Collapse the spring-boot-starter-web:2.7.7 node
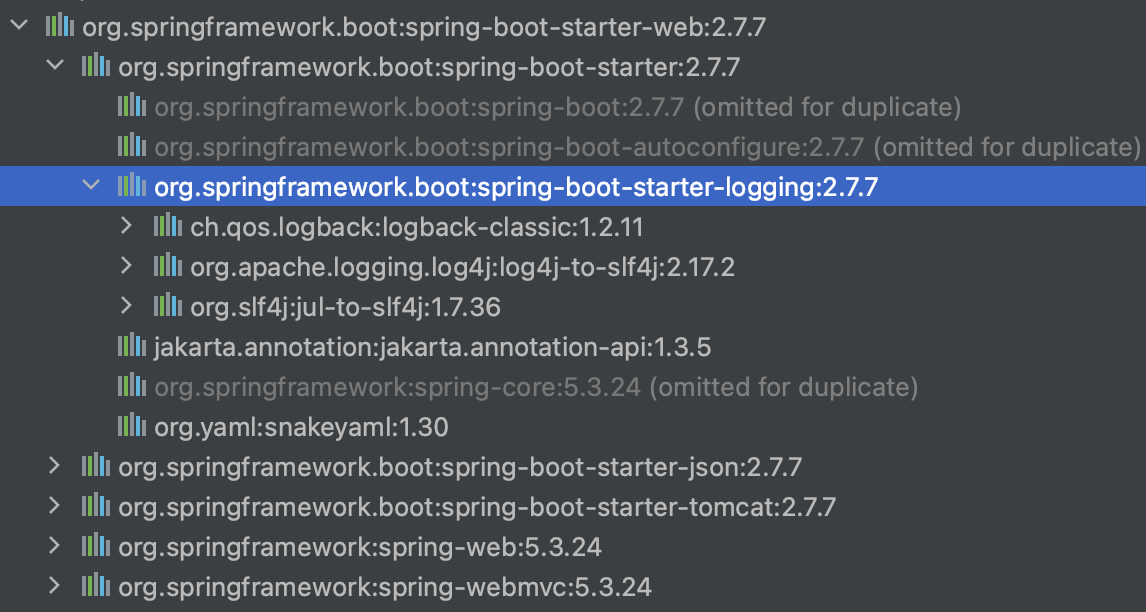 pyautogui.click(x=18, y=27)
